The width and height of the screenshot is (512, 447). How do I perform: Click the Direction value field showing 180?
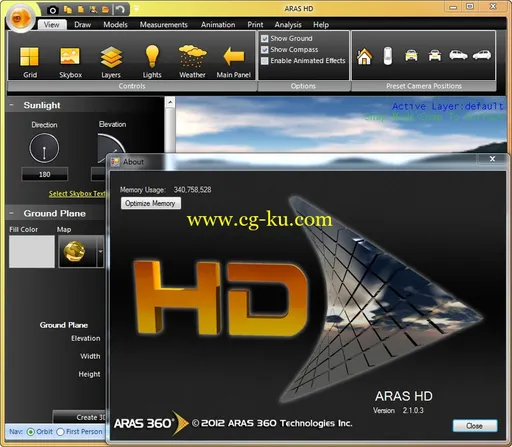45,174
